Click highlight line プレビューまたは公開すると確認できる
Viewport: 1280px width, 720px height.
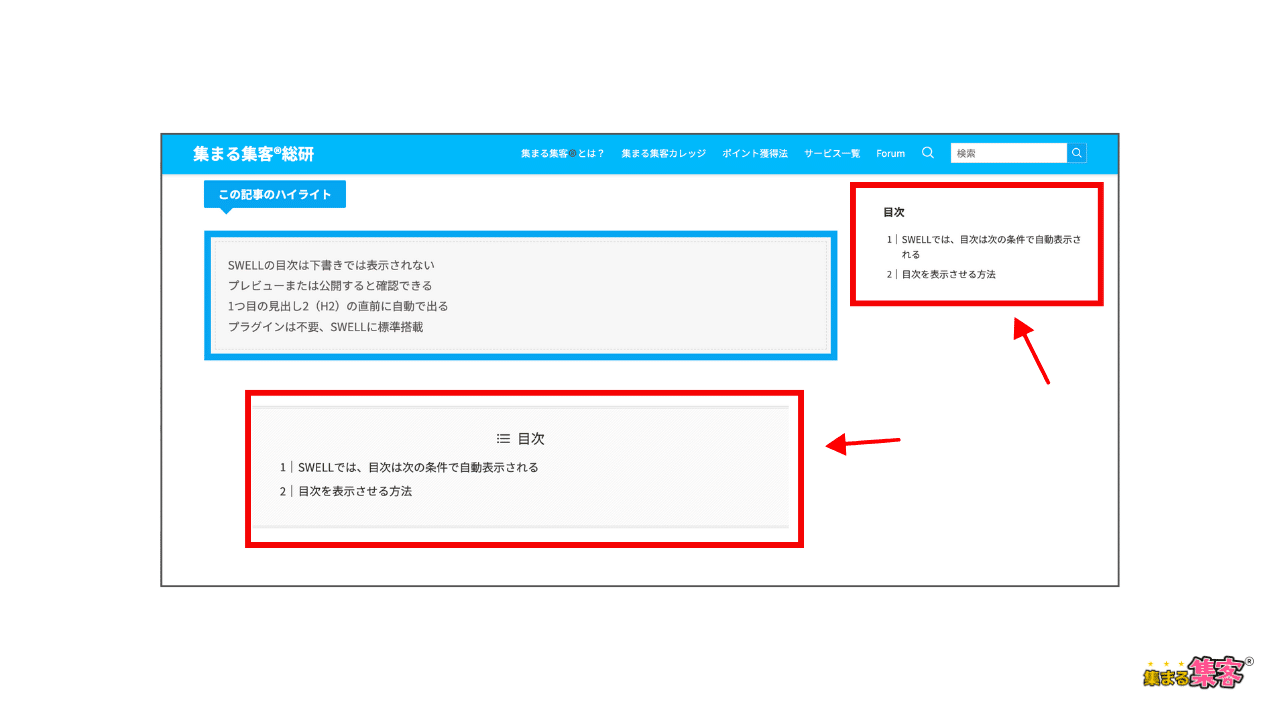[x=330, y=285]
